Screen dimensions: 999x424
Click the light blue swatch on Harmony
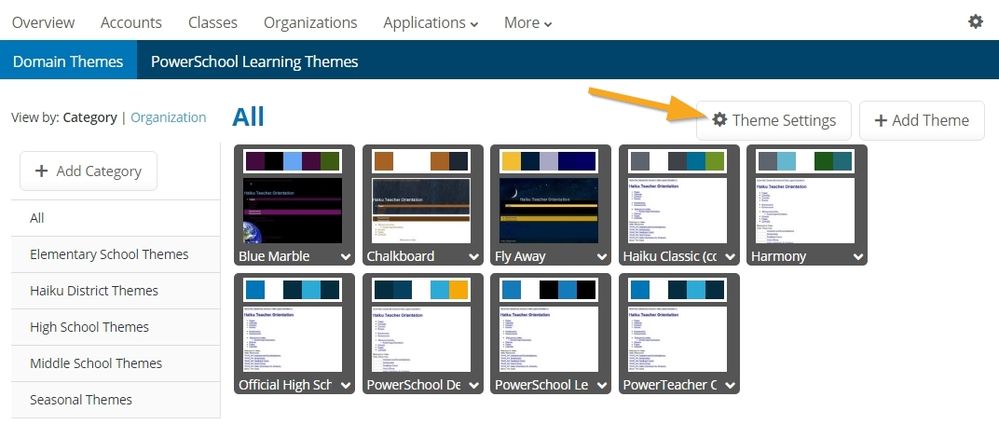pyautogui.click(x=786, y=161)
